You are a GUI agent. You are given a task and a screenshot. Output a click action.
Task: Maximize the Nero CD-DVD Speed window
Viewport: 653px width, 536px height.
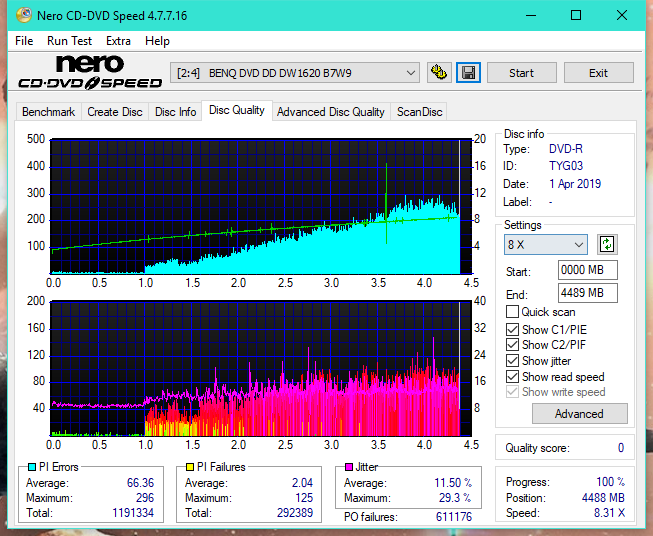[576, 15]
